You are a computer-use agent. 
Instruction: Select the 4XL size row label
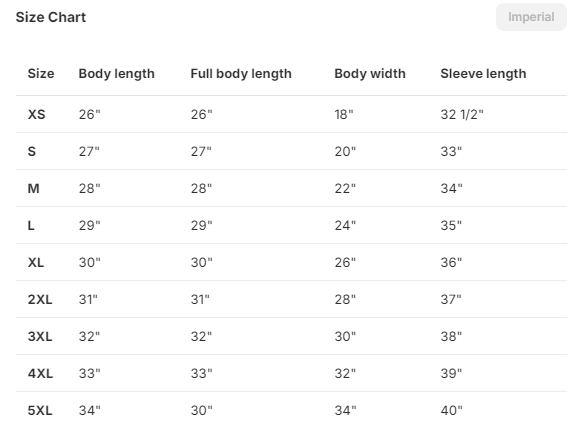(40, 373)
